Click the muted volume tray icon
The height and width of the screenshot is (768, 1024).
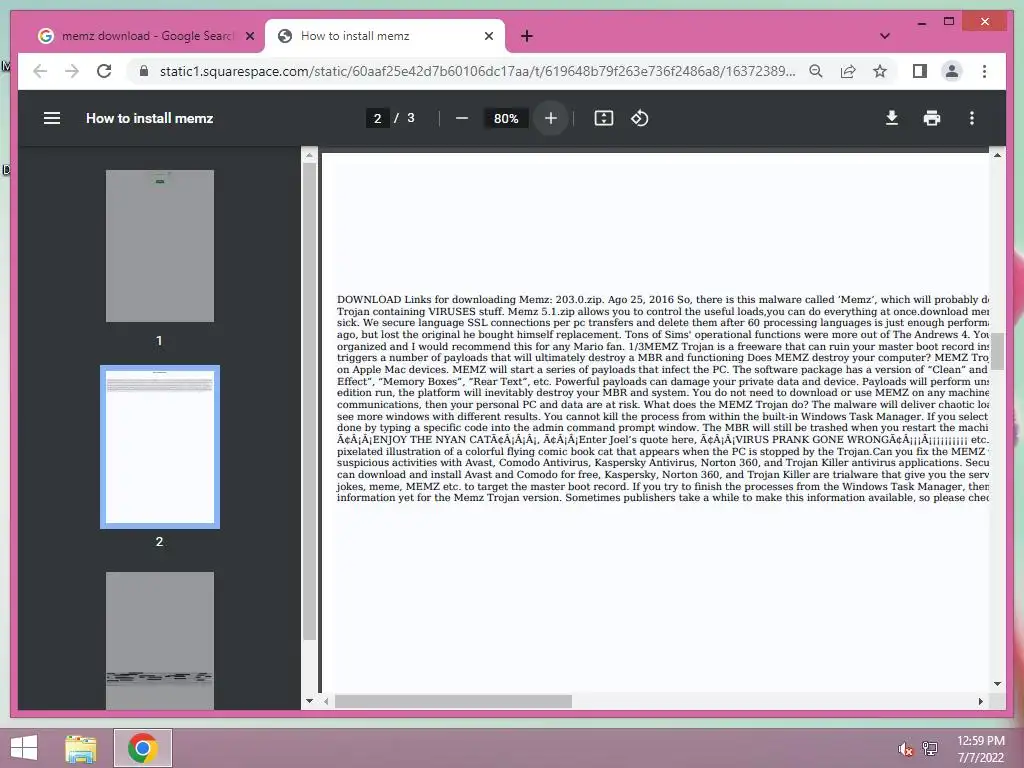click(x=905, y=749)
